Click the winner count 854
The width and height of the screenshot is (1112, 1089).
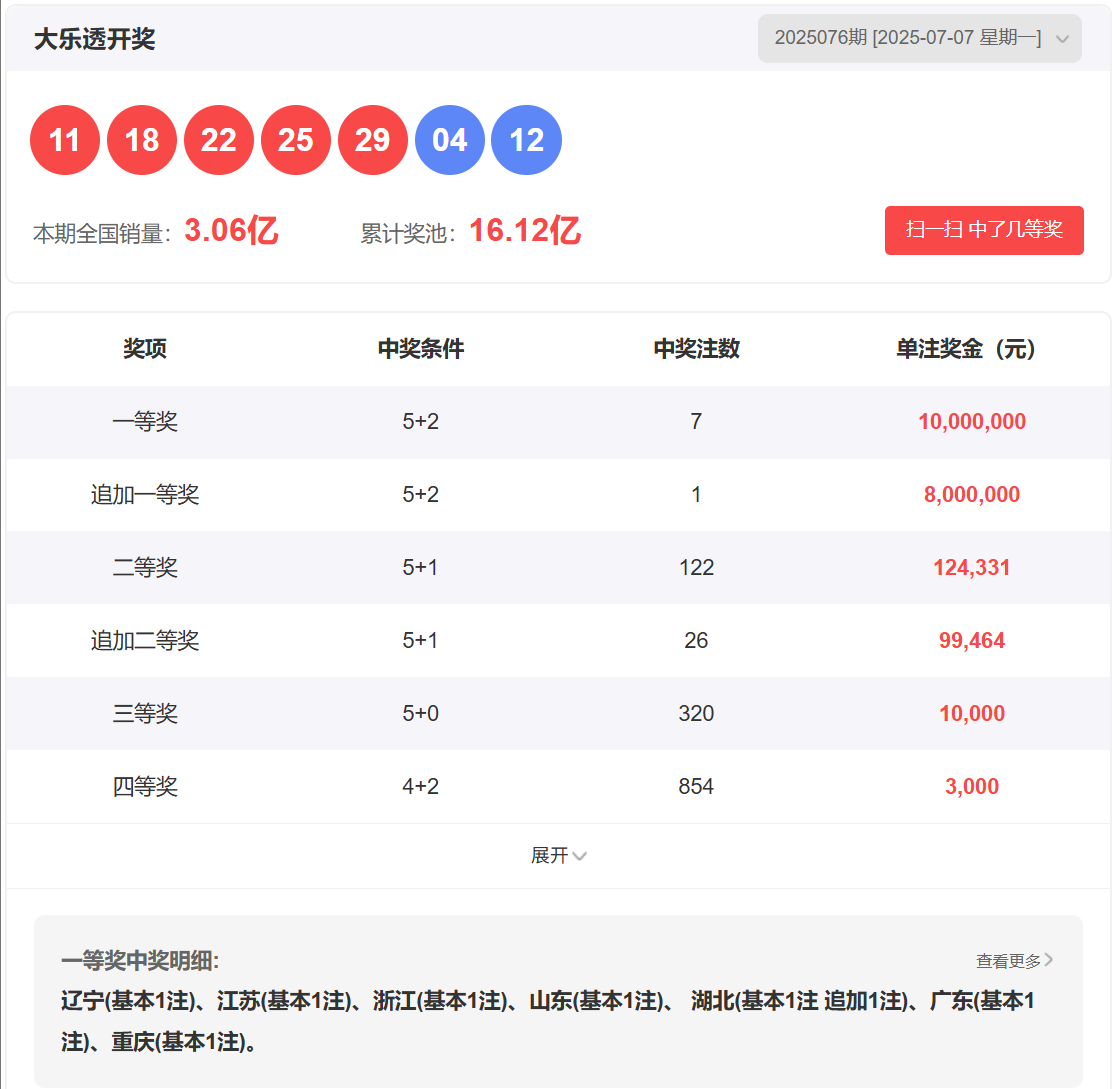pyautogui.click(x=696, y=786)
